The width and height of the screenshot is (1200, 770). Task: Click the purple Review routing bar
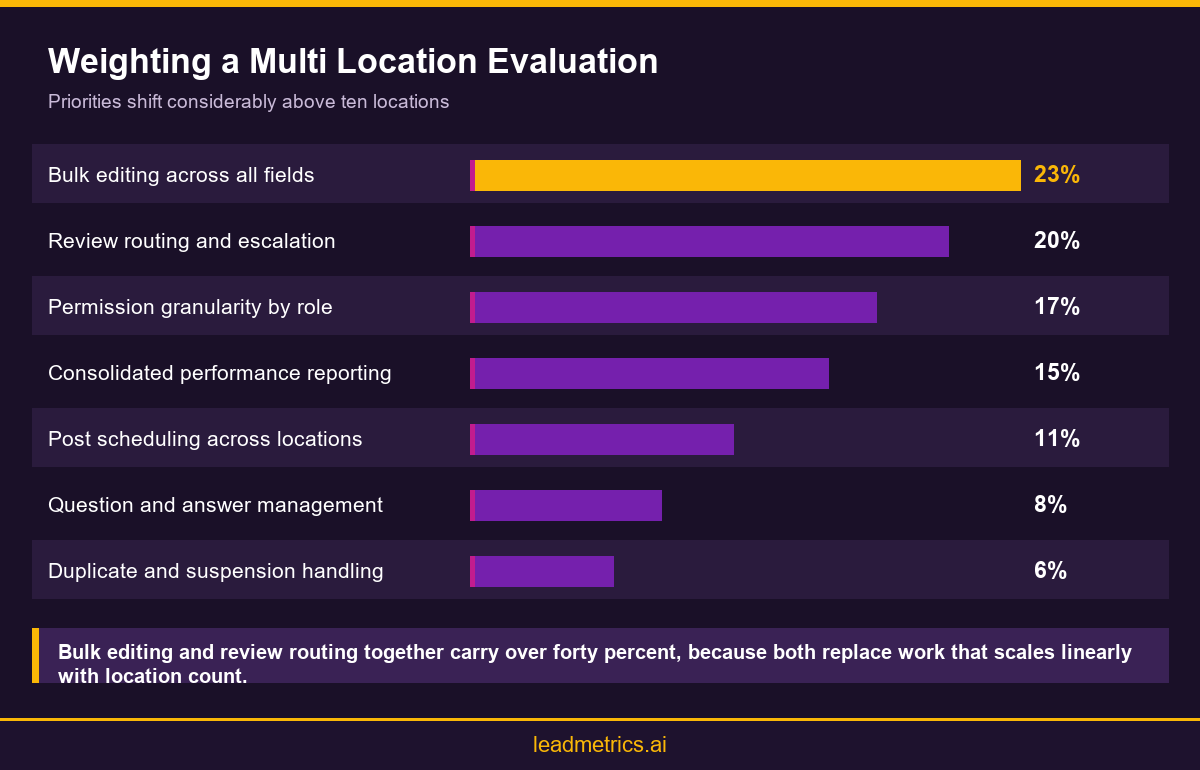(709, 241)
